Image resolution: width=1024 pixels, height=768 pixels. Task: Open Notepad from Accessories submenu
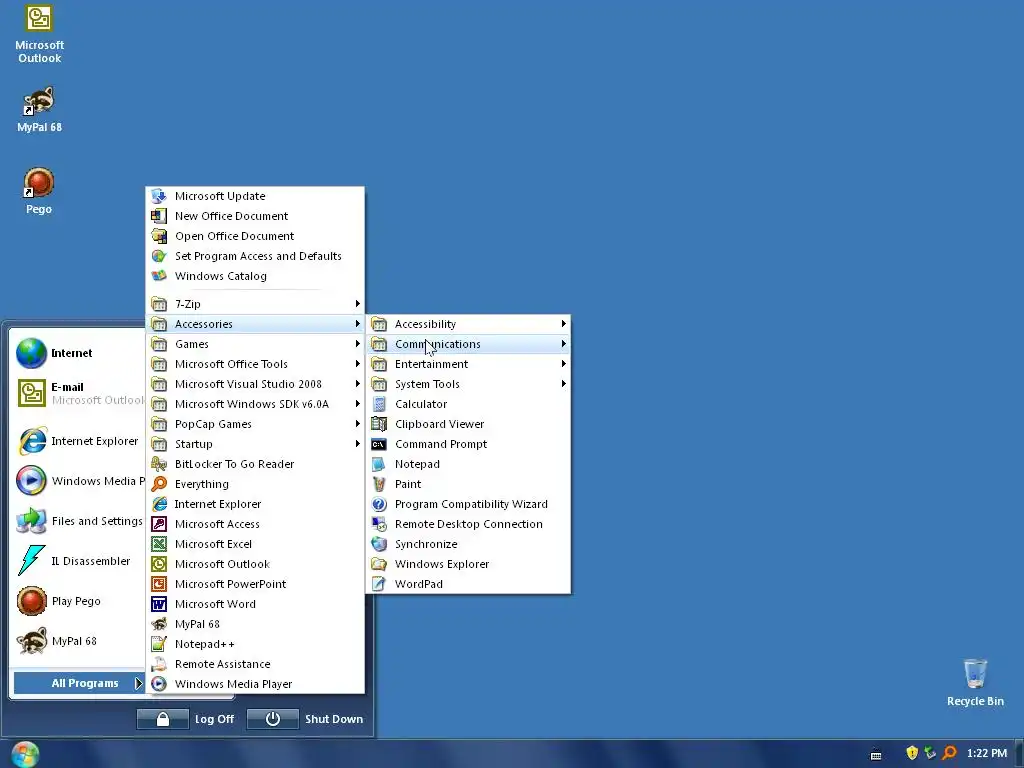[x=468, y=464]
